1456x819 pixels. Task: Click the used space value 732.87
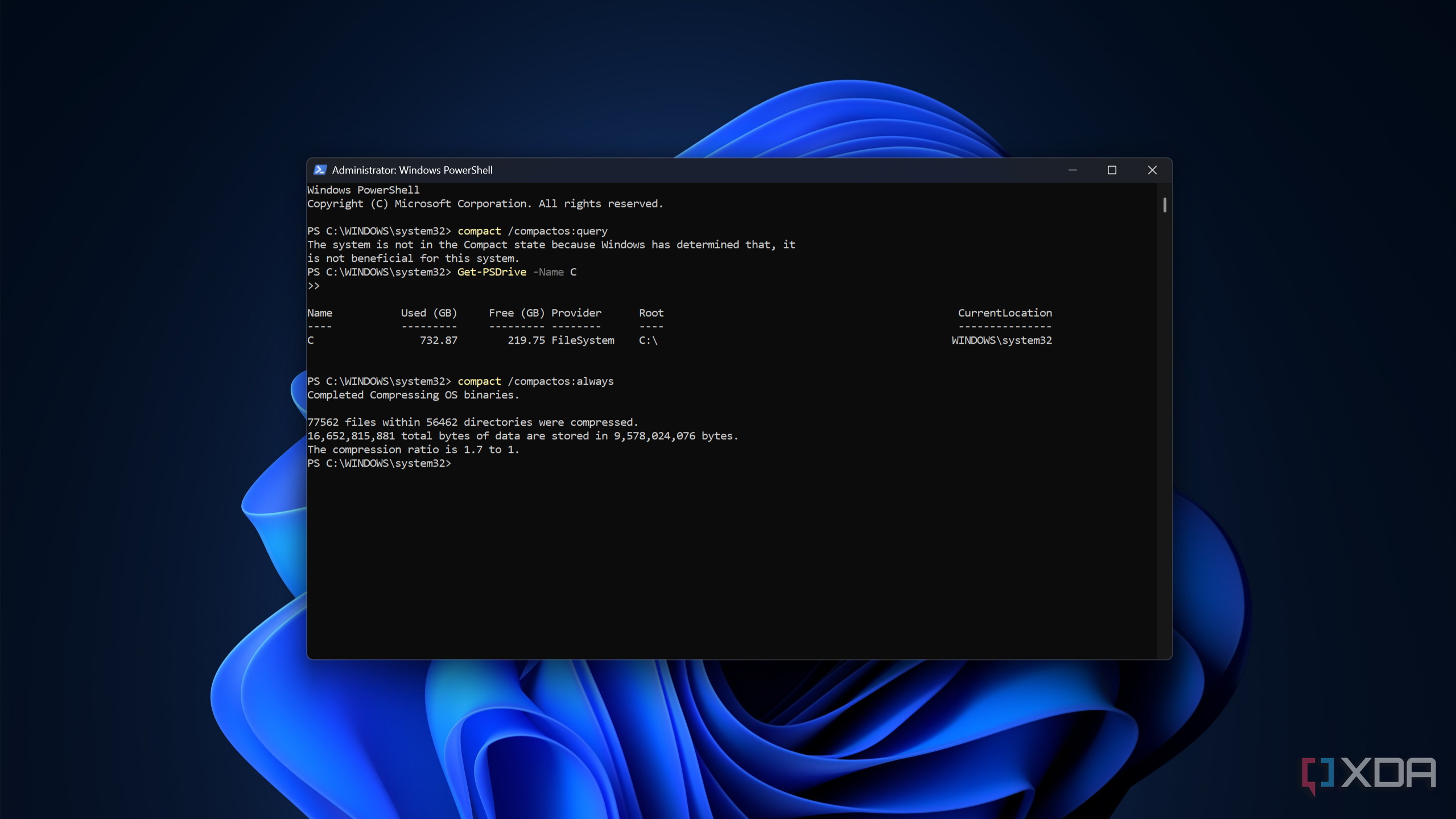tap(439, 340)
